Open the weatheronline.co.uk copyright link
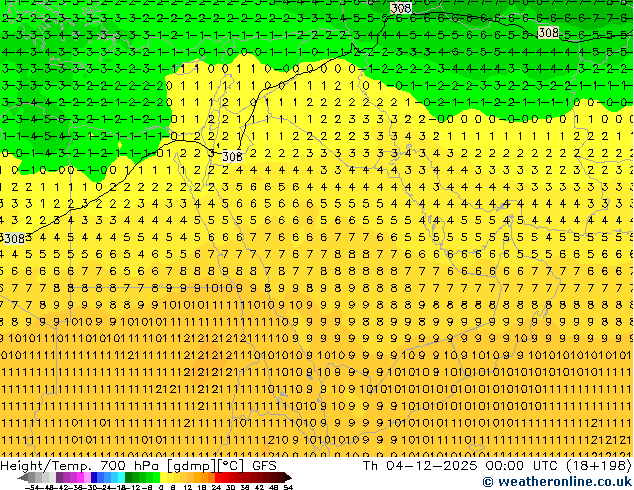The image size is (634, 490). click(558, 482)
